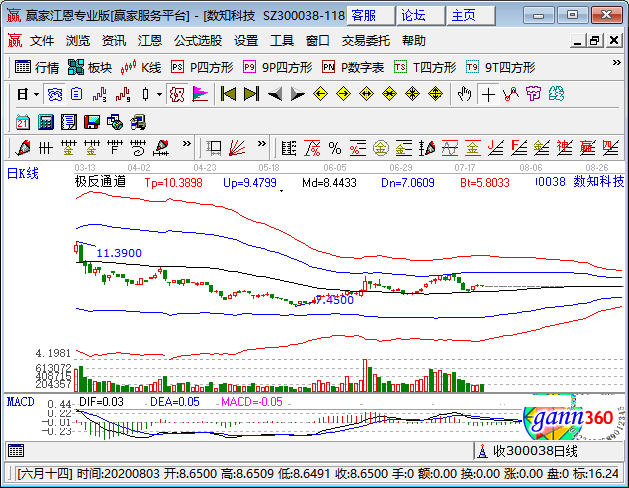Image resolution: width=629 pixels, height=488 pixels.
Task: Click the network windows globe icon
Action: click(x=115, y=122)
